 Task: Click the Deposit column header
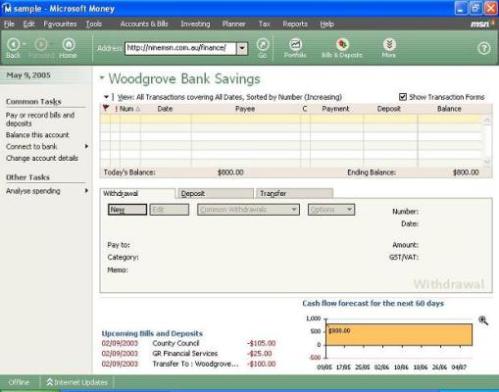click(x=389, y=109)
